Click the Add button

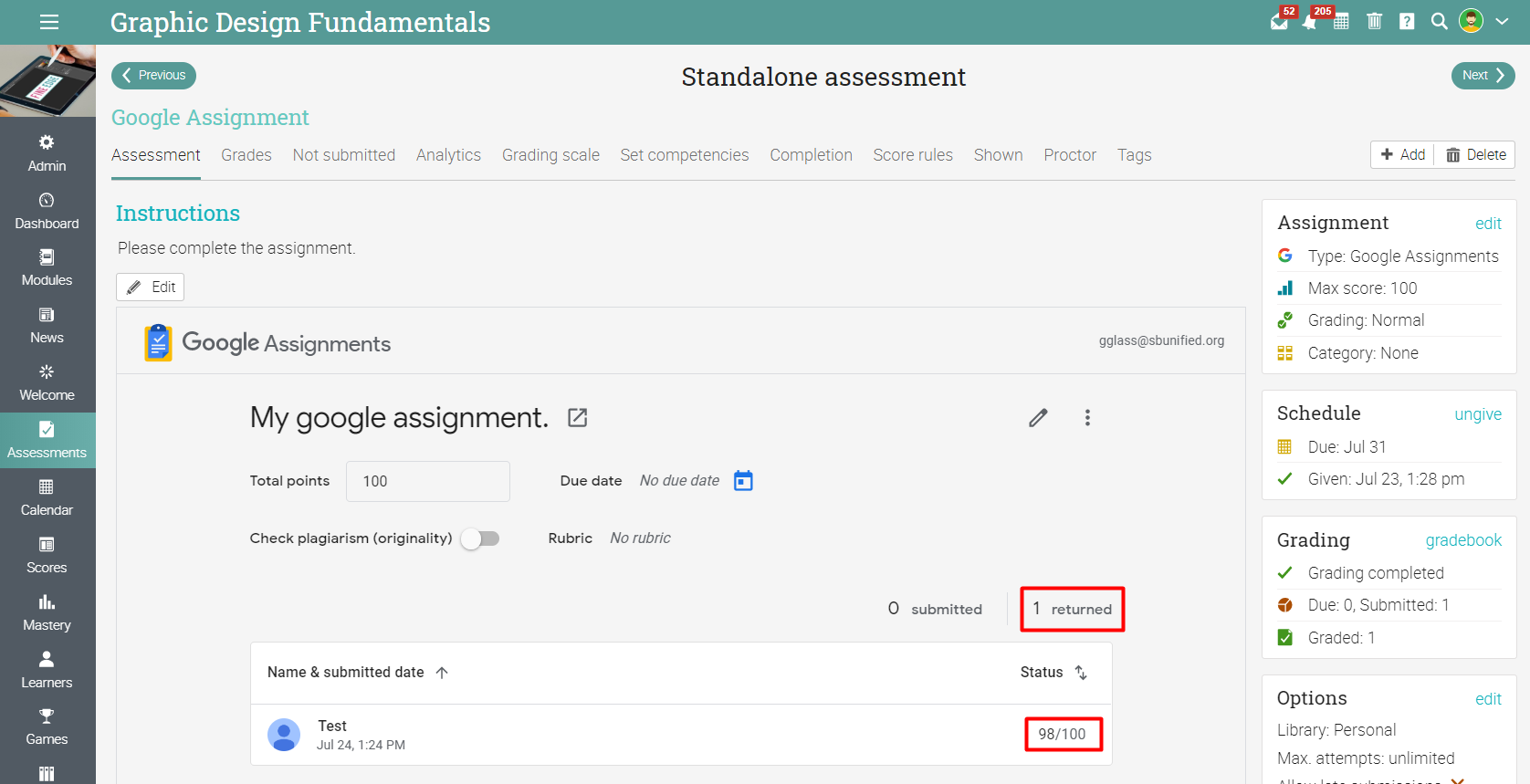(x=1403, y=154)
